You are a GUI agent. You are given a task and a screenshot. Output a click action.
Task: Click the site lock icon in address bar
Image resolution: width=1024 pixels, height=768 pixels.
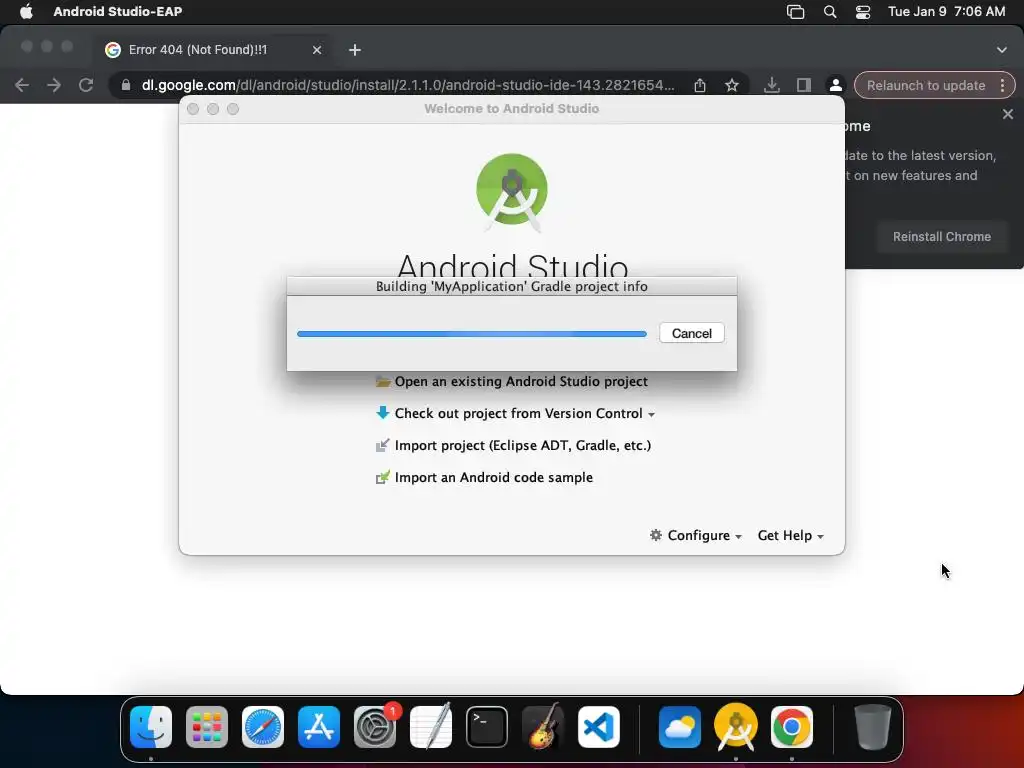[x=126, y=85]
